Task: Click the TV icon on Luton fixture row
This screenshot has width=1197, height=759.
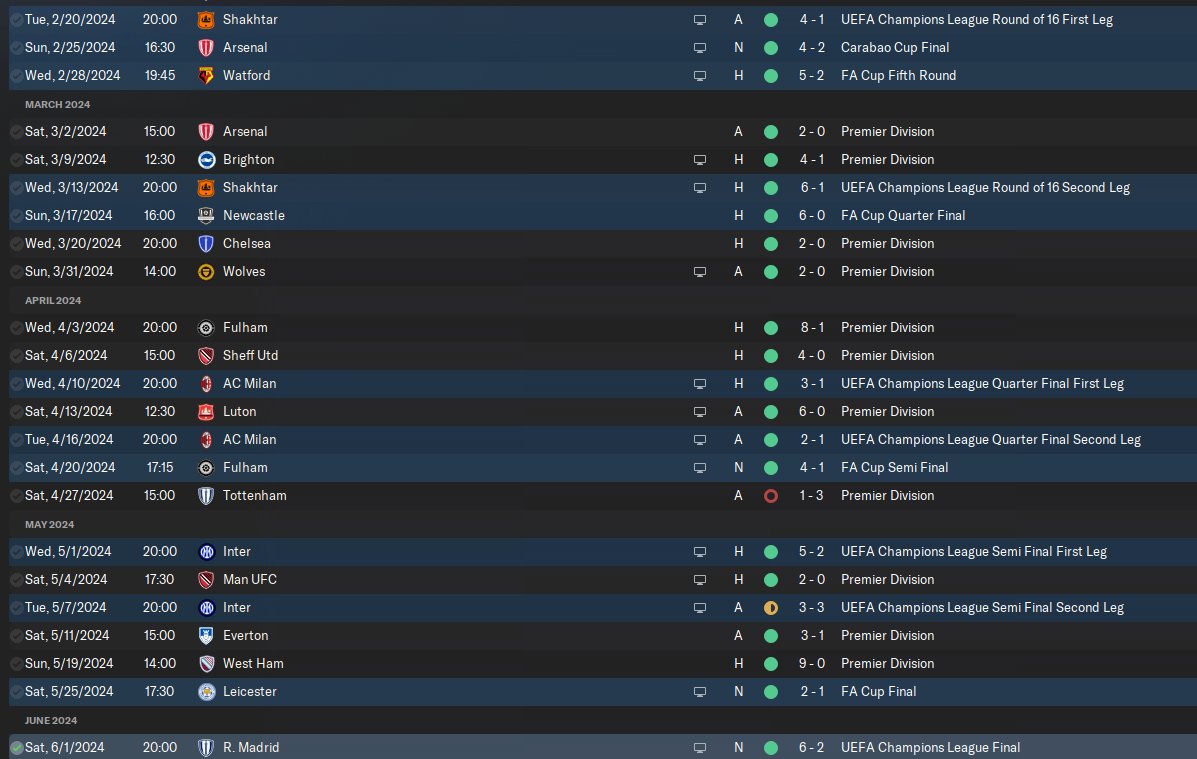Action: coord(699,412)
